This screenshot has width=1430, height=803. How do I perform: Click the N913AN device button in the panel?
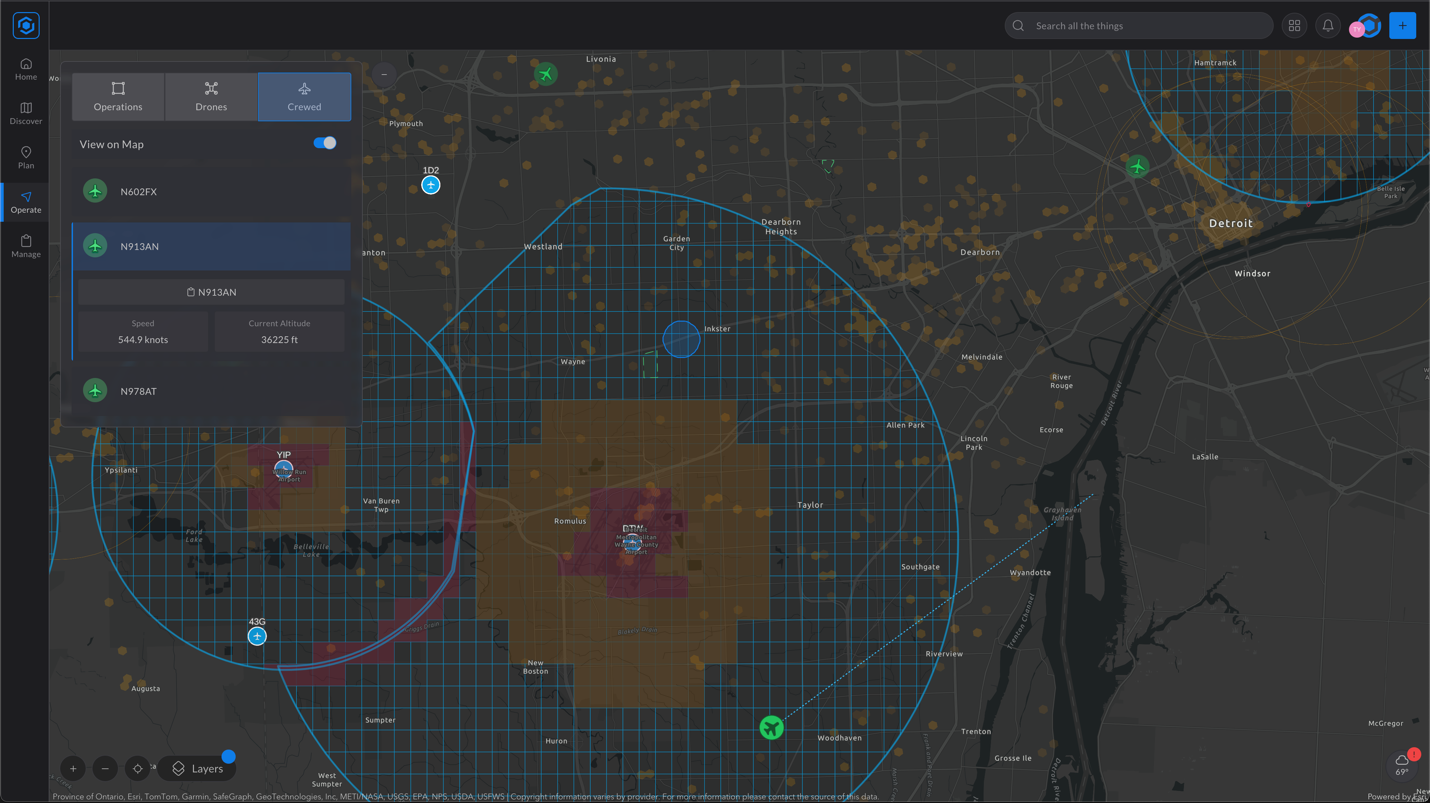coord(210,291)
